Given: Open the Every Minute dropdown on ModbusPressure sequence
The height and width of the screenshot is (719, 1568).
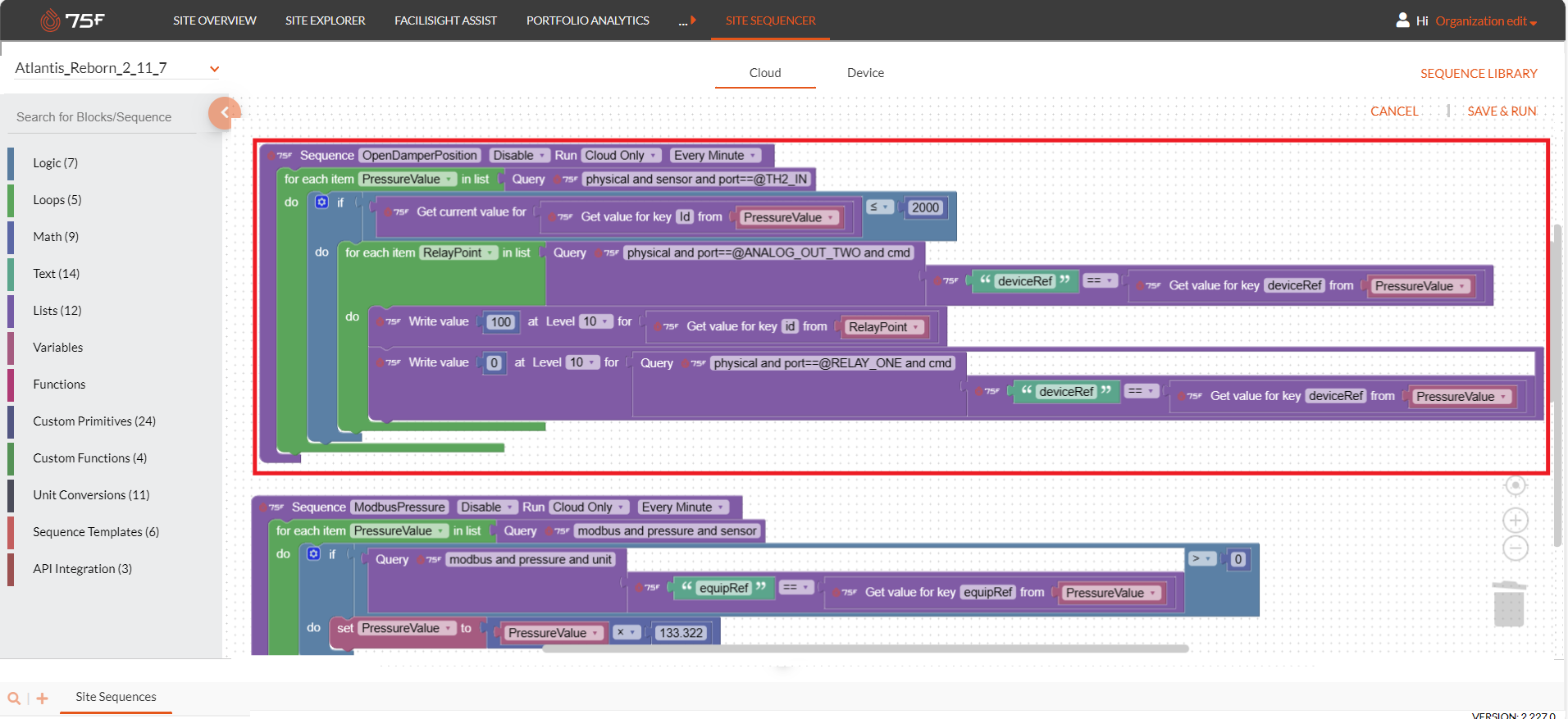Looking at the screenshot, I should (683, 507).
